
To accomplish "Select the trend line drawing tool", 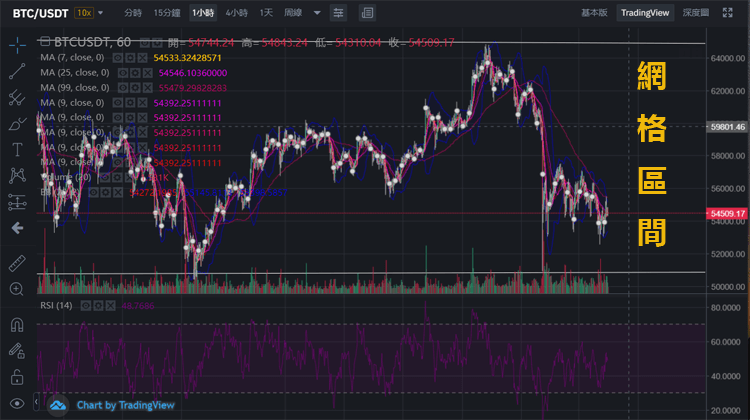I will (17, 72).
